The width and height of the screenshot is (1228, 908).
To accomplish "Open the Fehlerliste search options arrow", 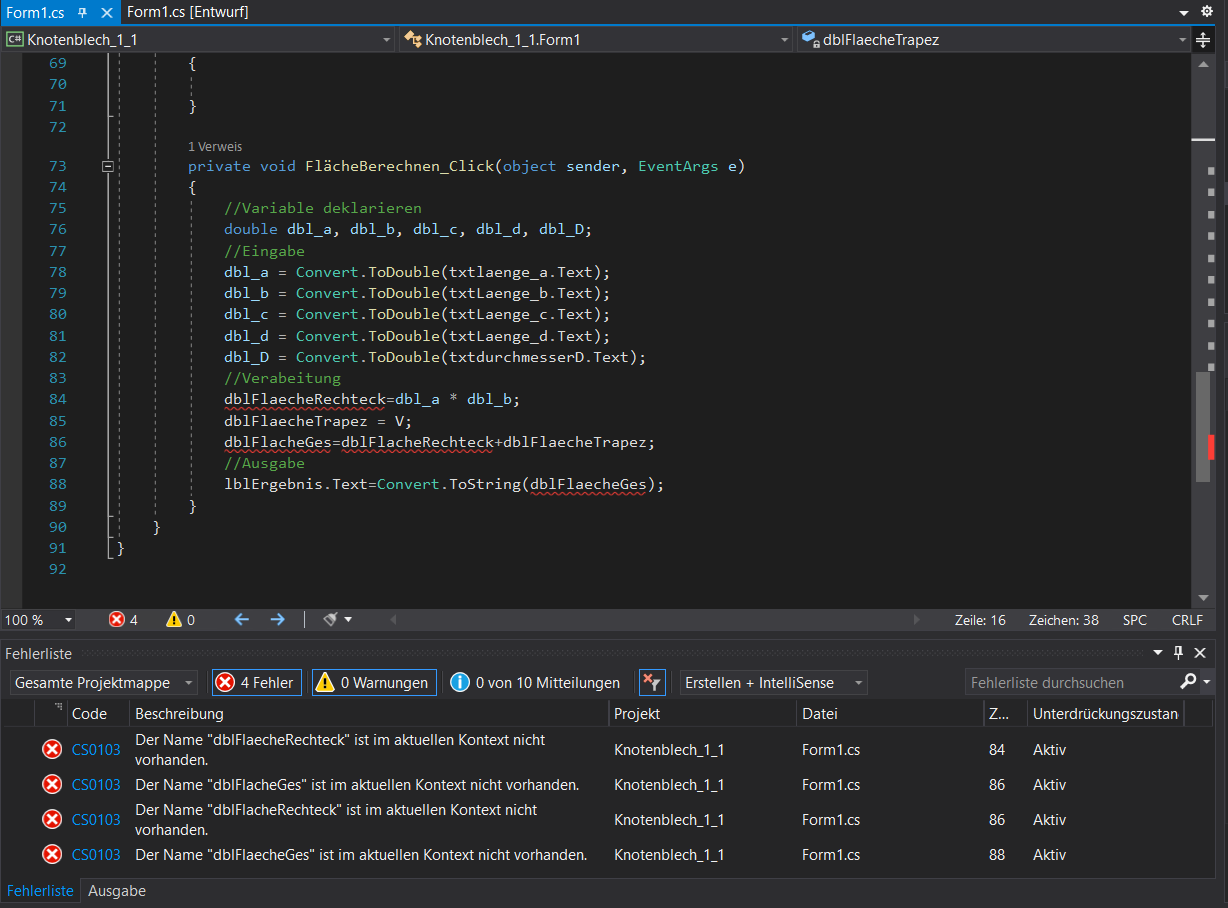I will point(1207,682).
